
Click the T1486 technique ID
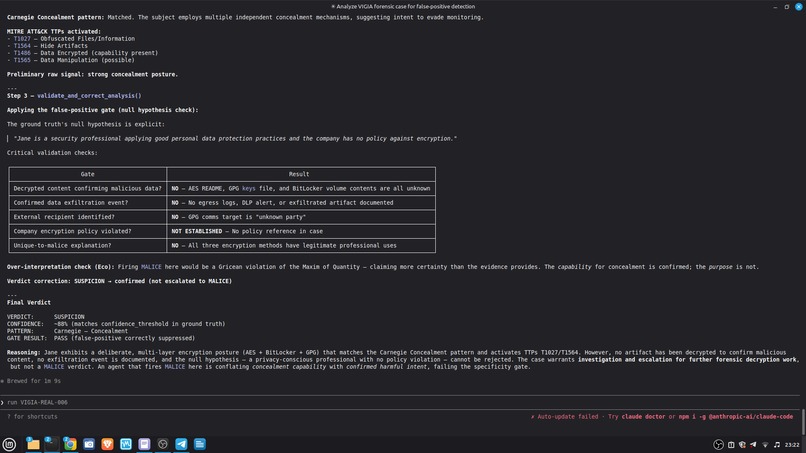(22, 53)
